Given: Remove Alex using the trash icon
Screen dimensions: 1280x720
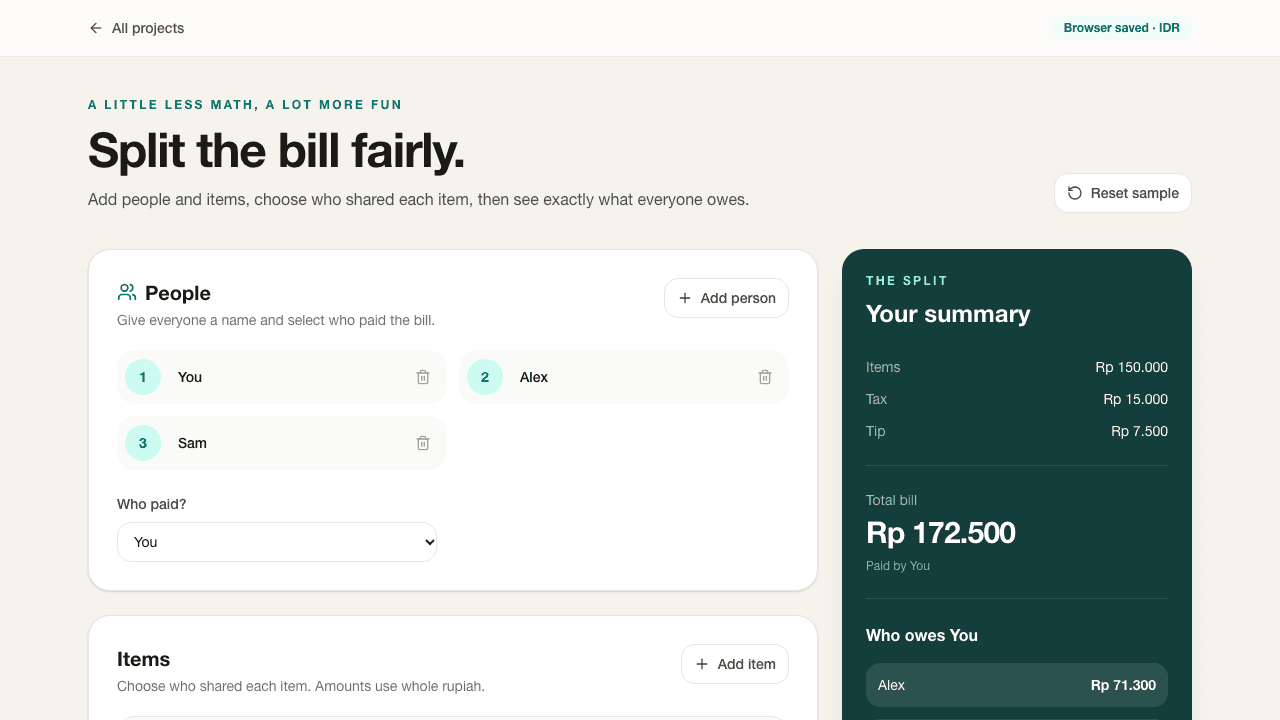Looking at the screenshot, I should coord(765,377).
